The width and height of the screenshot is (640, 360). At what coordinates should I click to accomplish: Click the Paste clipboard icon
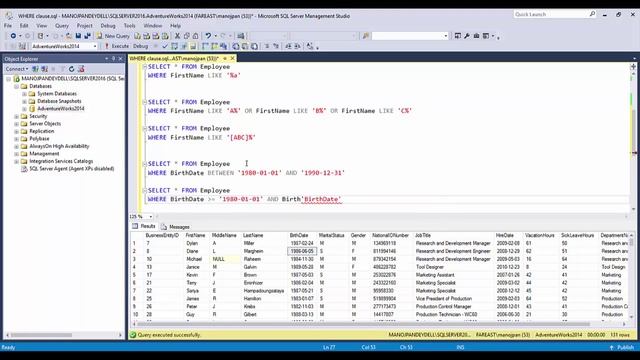pyautogui.click(x=196, y=36)
